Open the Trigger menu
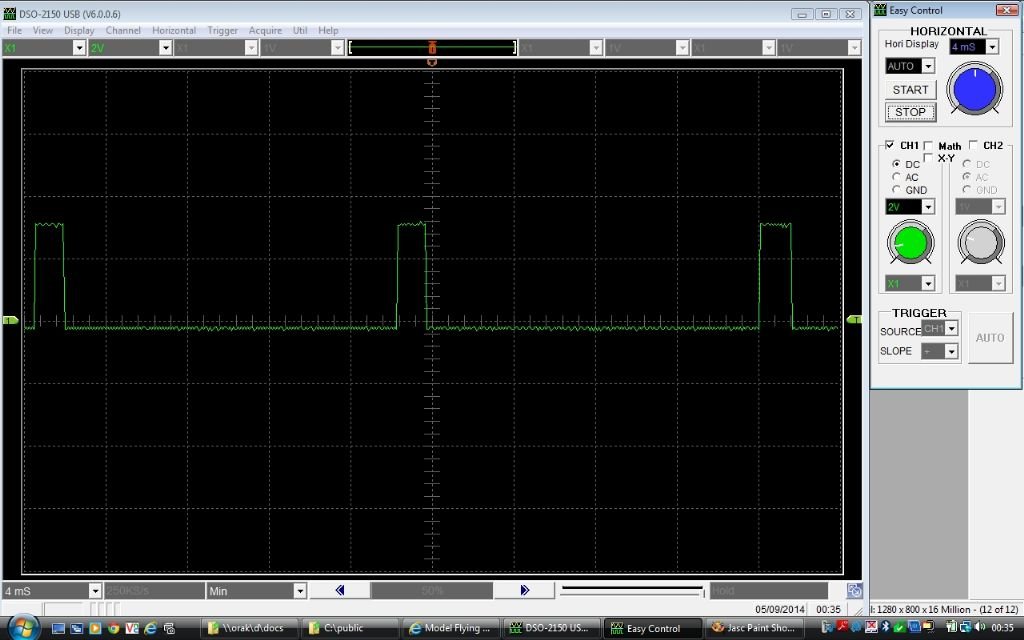Viewport: 1024px width, 640px height. tap(222, 30)
